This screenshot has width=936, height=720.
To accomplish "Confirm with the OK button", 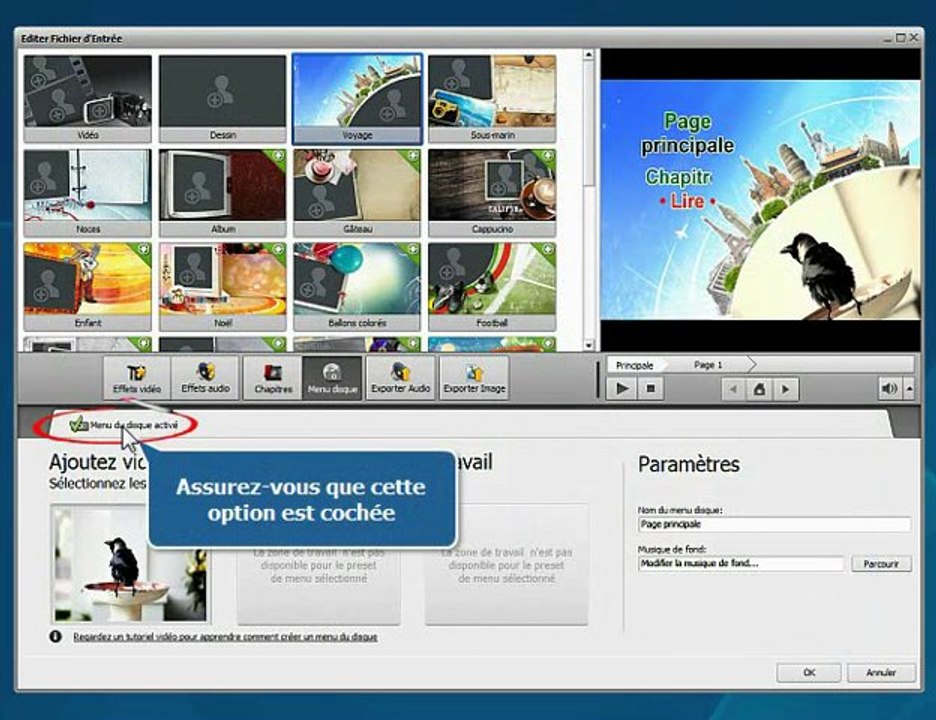I will tap(809, 672).
